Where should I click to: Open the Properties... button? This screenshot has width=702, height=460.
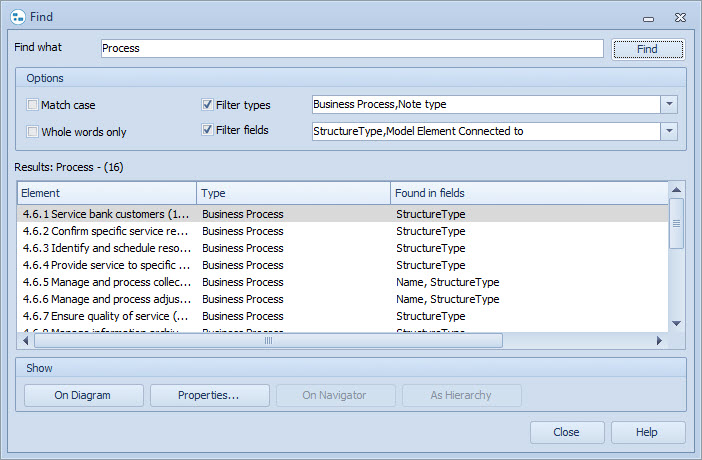[209, 395]
